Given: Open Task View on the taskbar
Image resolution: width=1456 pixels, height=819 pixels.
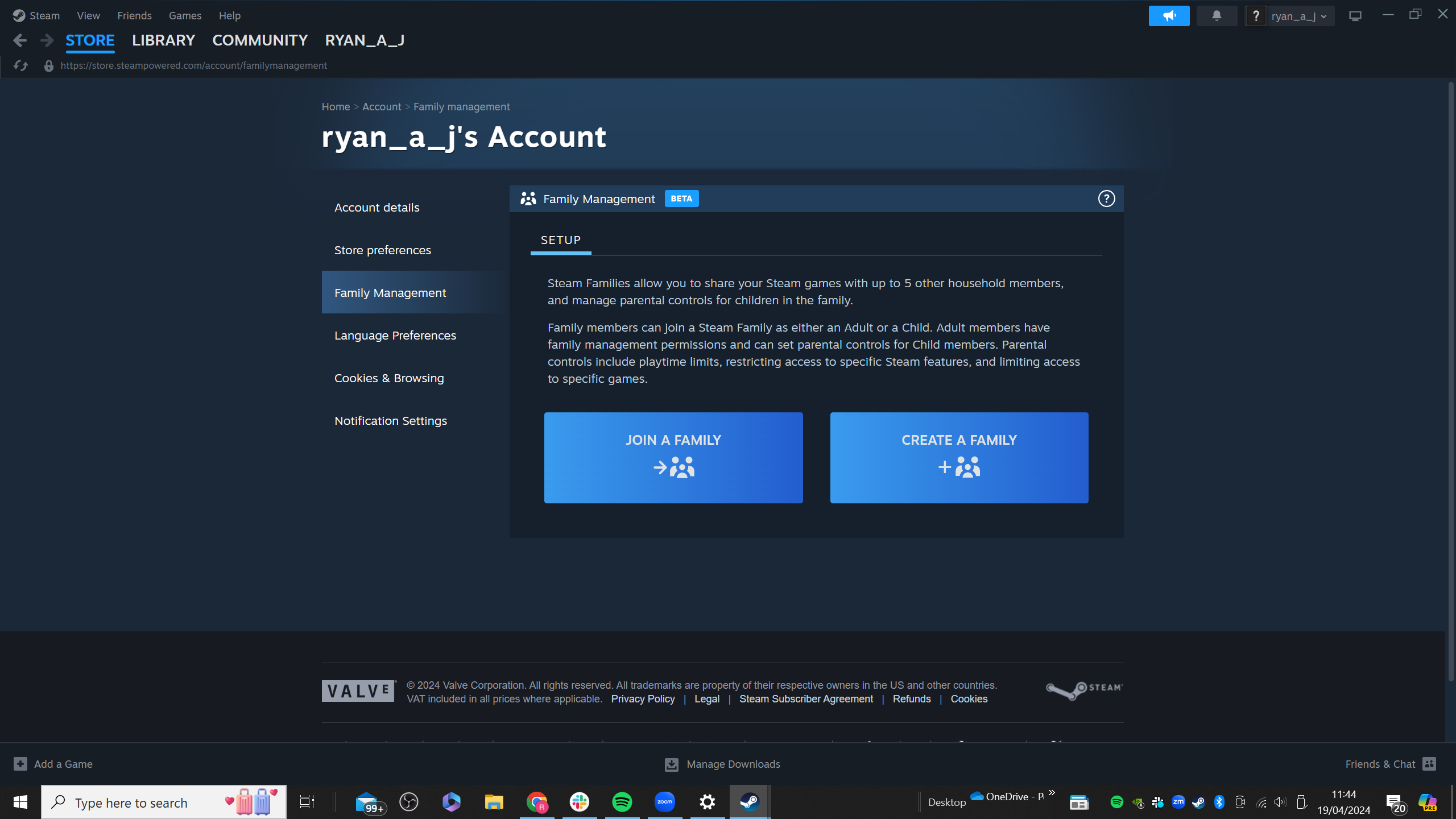Looking at the screenshot, I should point(307,802).
